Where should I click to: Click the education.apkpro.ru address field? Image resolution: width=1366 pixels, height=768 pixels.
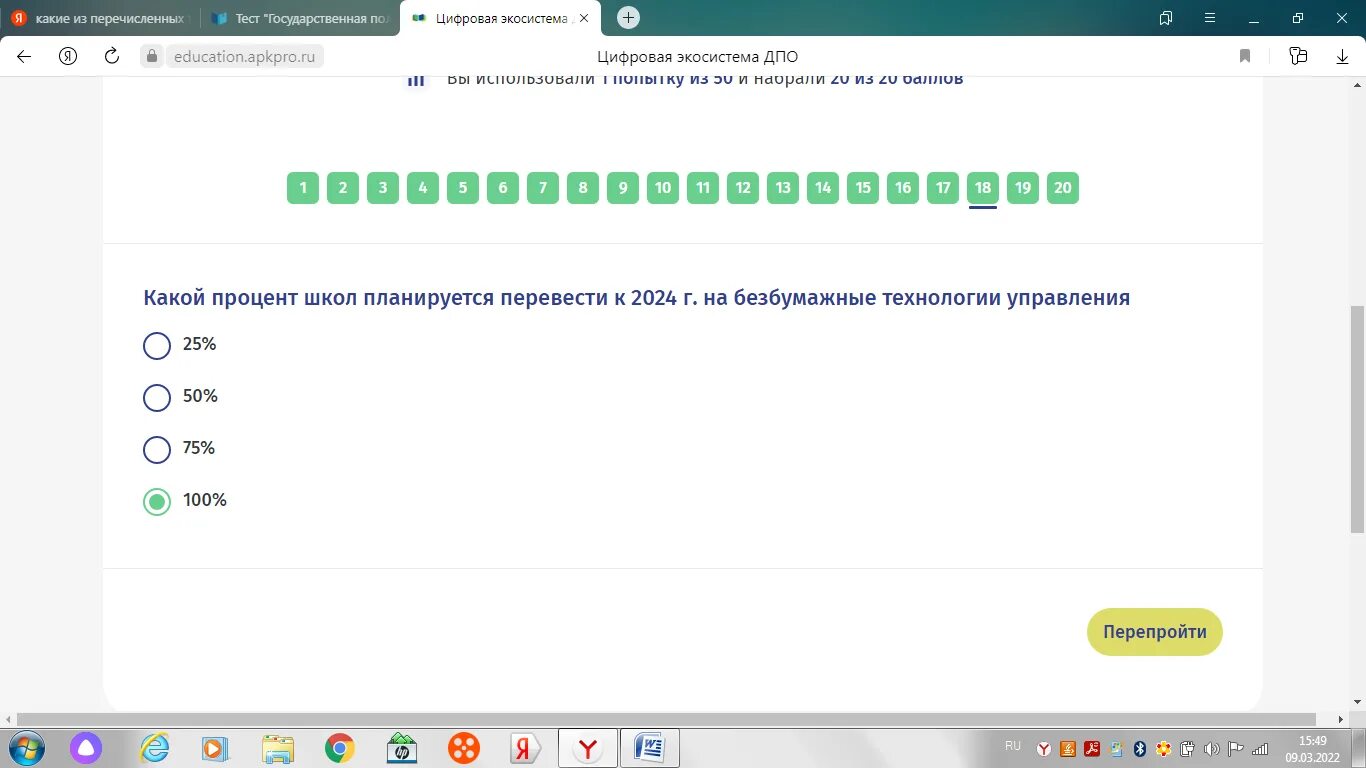click(244, 56)
